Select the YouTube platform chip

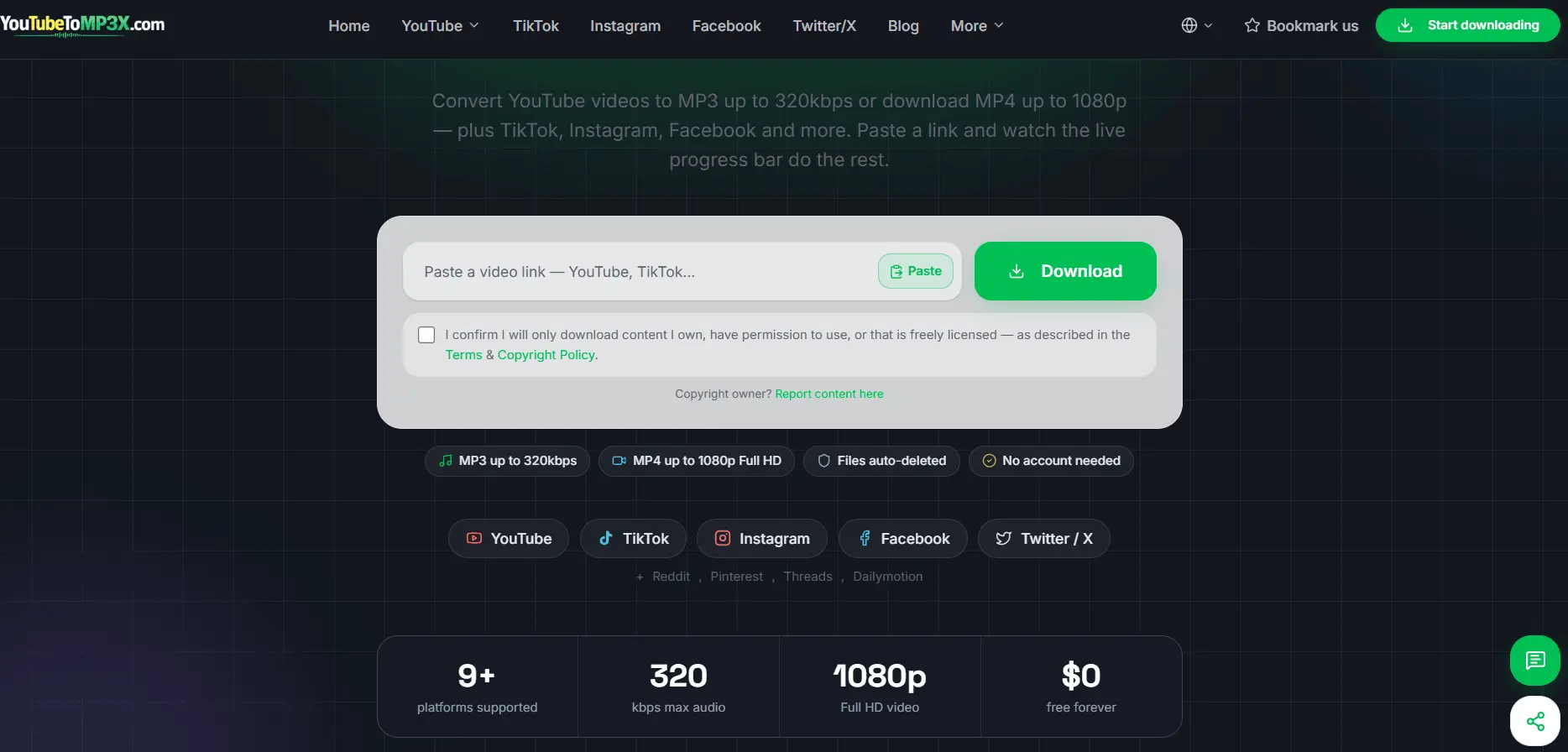tap(509, 539)
